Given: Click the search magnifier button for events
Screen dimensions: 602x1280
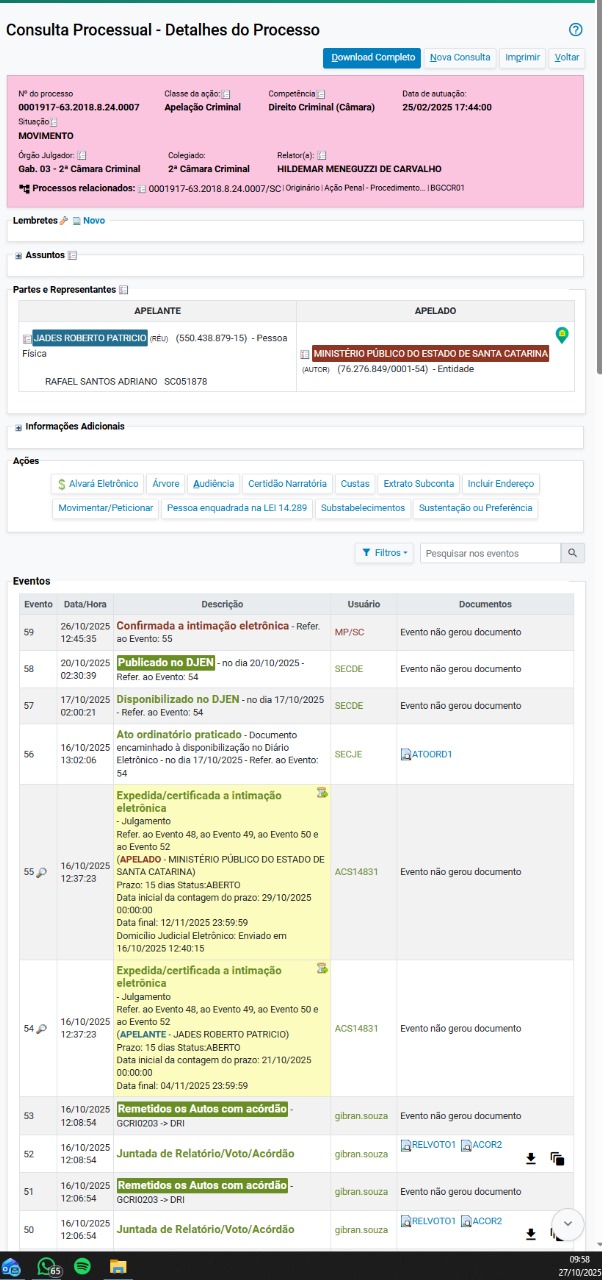Looking at the screenshot, I should point(573,553).
